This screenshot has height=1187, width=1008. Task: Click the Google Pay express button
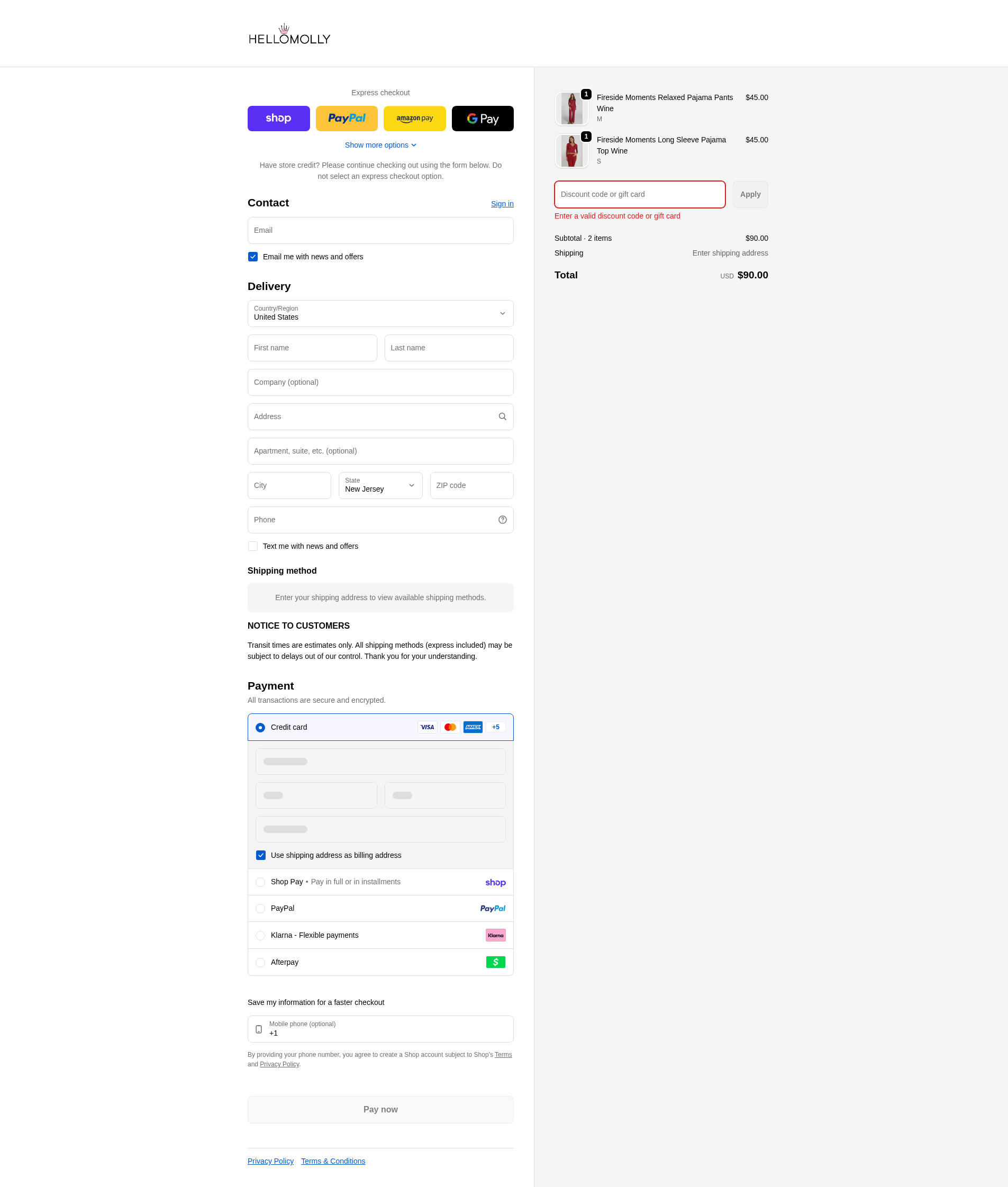(x=482, y=119)
